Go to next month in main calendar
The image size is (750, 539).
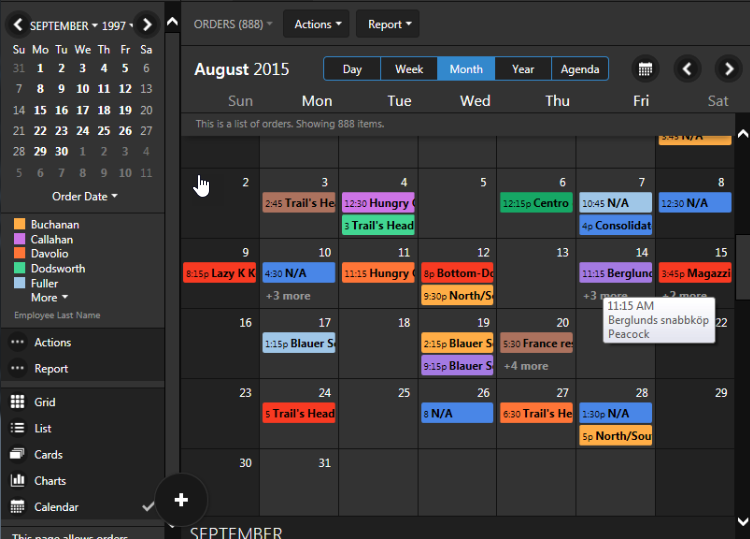coord(728,69)
